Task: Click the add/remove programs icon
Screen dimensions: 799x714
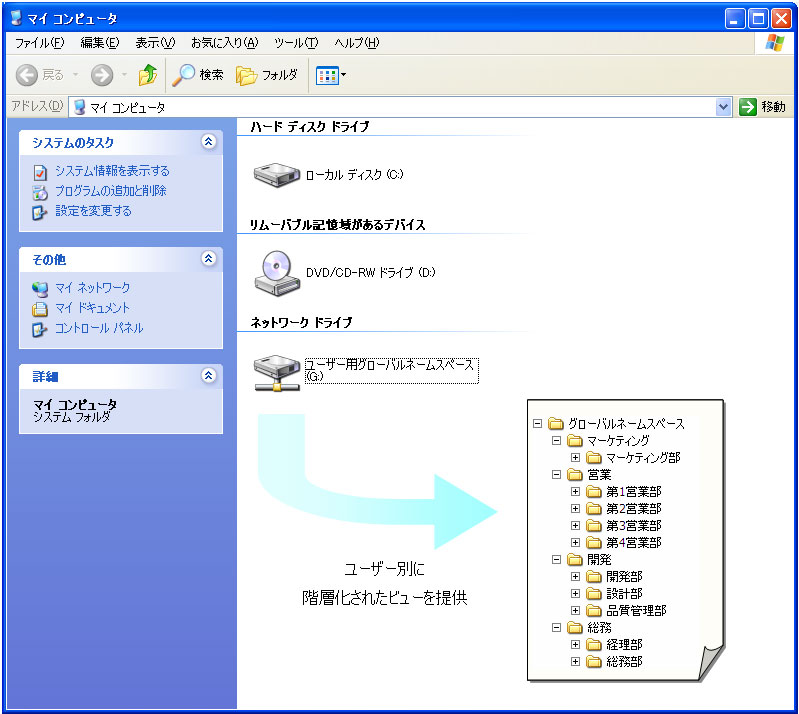Action: click(40, 193)
